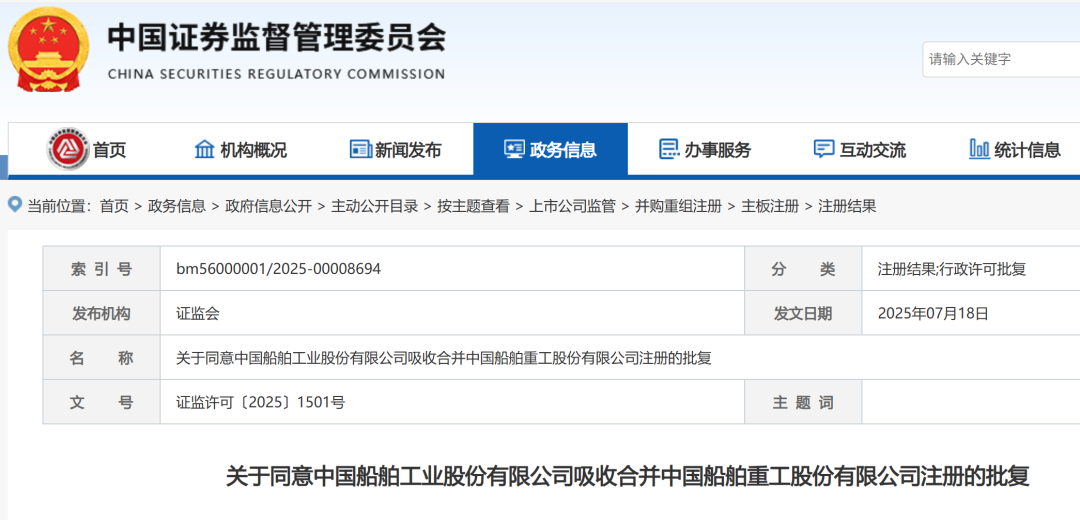This screenshot has width=1080, height=520.
Task: Click the 统计信息 bar chart icon
Action: pyautogui.click(x=979, y=150)
